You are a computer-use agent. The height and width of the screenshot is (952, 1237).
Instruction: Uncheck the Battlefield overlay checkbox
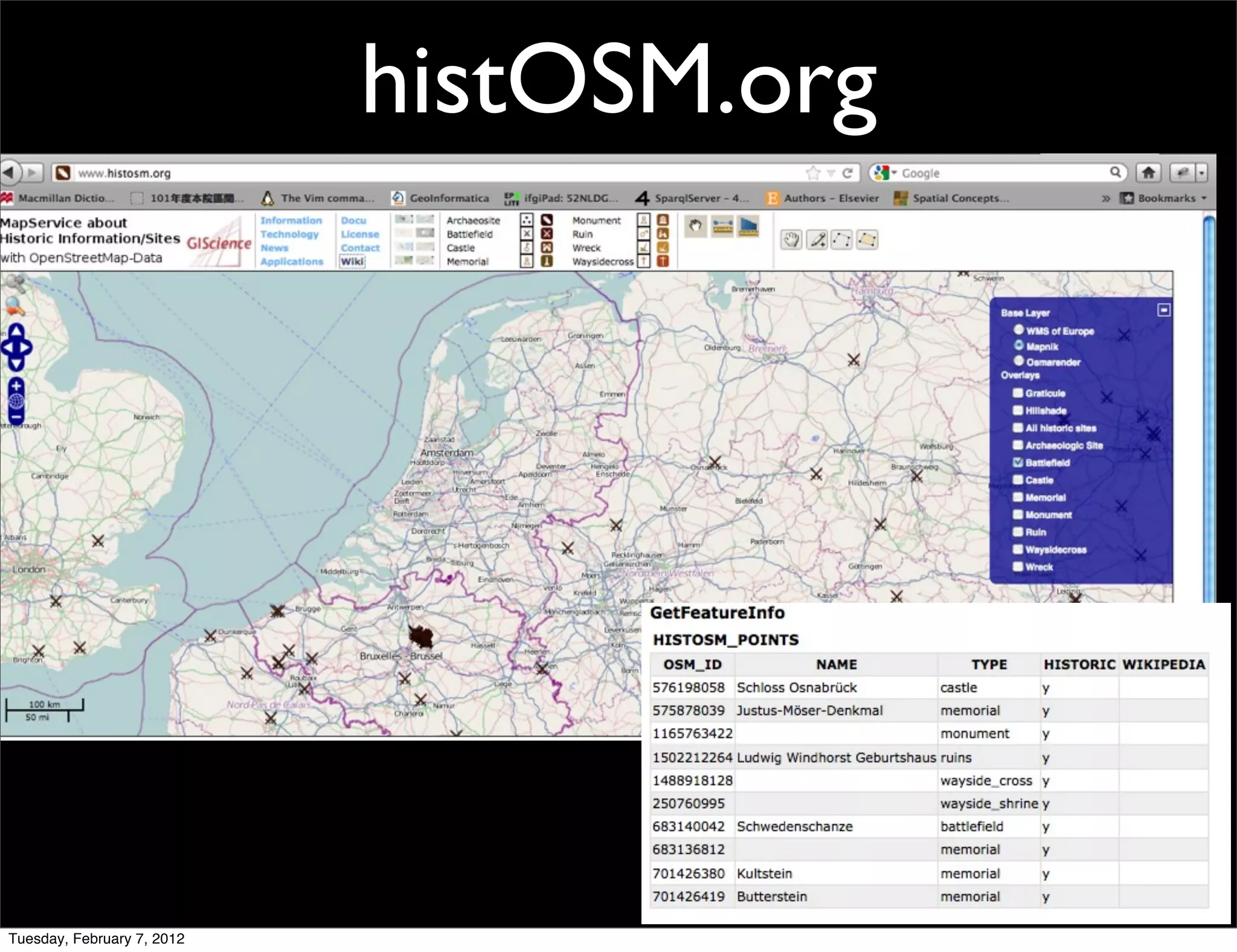[x=1018, y=462]
